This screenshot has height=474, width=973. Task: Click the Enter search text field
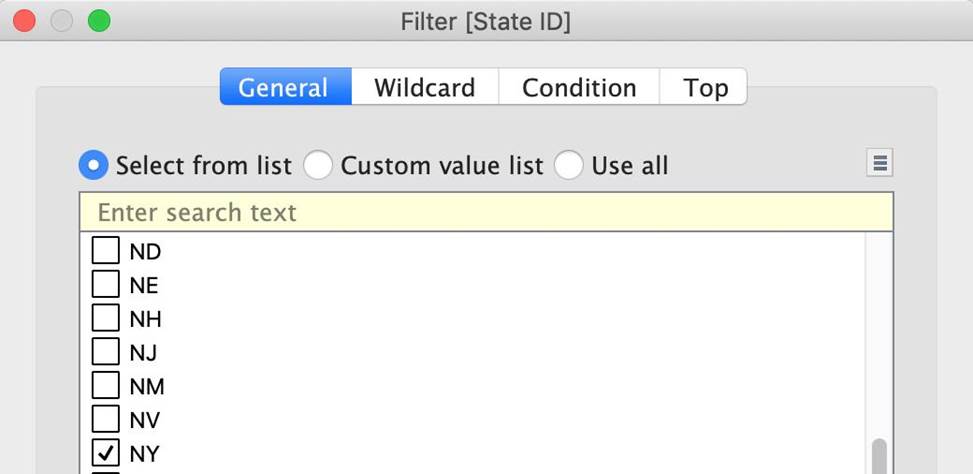tap(486, 212)
